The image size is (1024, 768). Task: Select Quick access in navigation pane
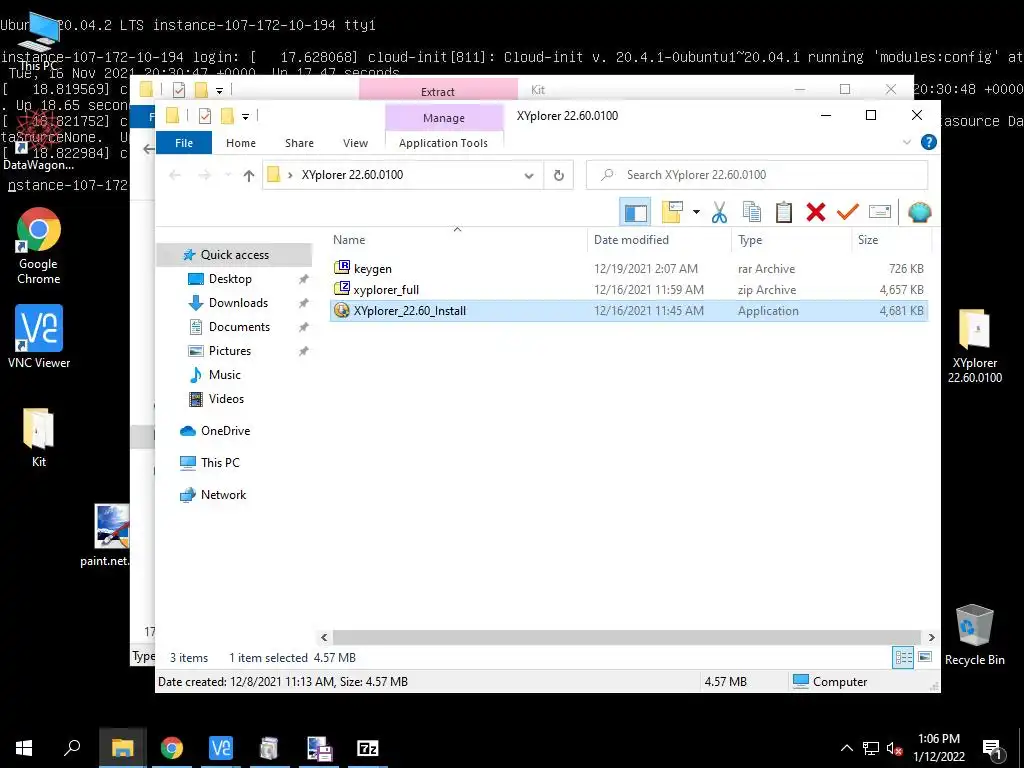tap(234, 255)
